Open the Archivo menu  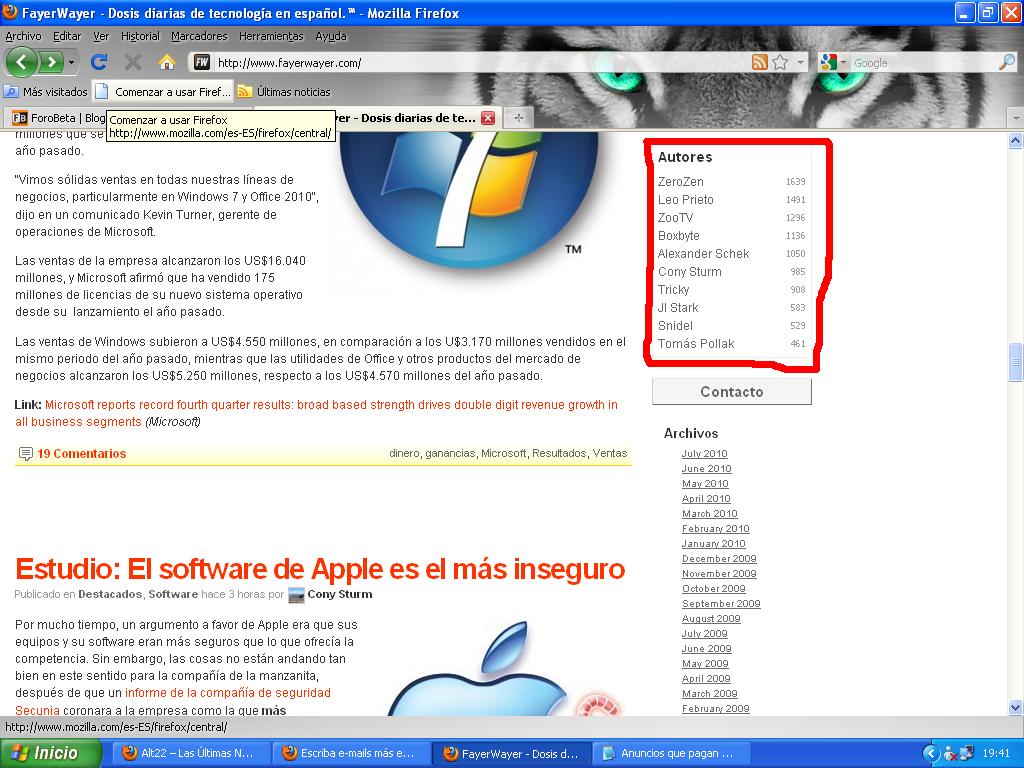click(x=24, y=37)
